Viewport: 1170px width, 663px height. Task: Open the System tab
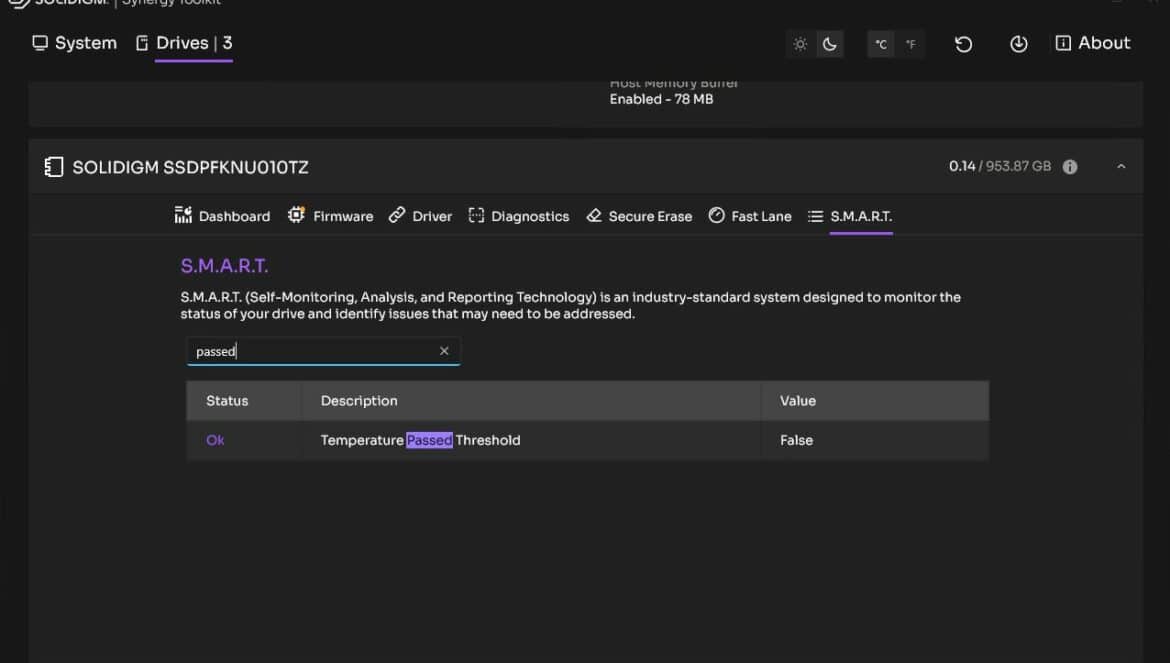tap(74, 43)
